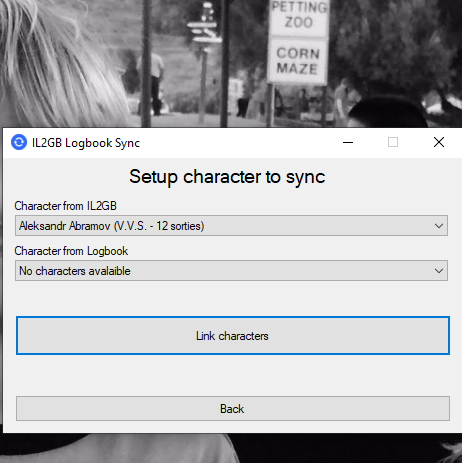Go back using the Back button
The width and height of the screenshot is (462, 463).
(x=233, y=409)
